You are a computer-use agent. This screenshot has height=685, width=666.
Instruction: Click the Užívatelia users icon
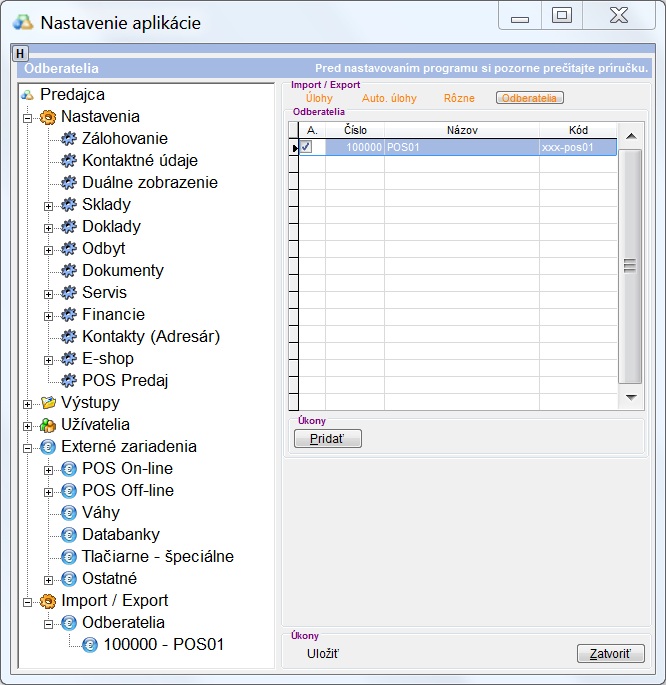pos(47,425)
